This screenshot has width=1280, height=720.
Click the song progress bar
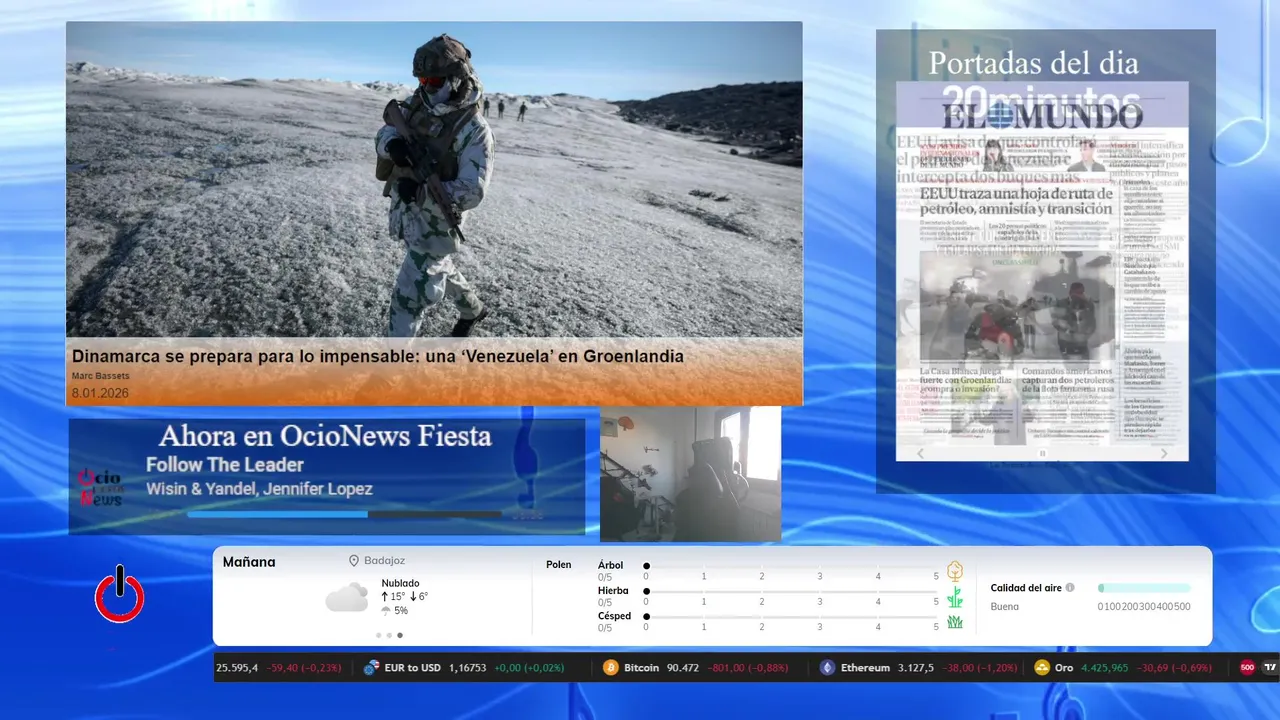click(345, 514)
